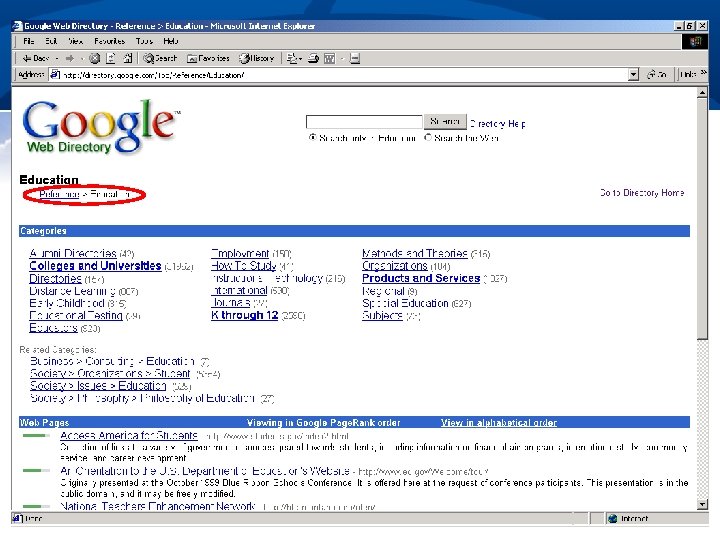This screenshot has width=720, height=540.
Task: Click the PageRank bar beside Access America for Students
Action: tap(36, 435)
